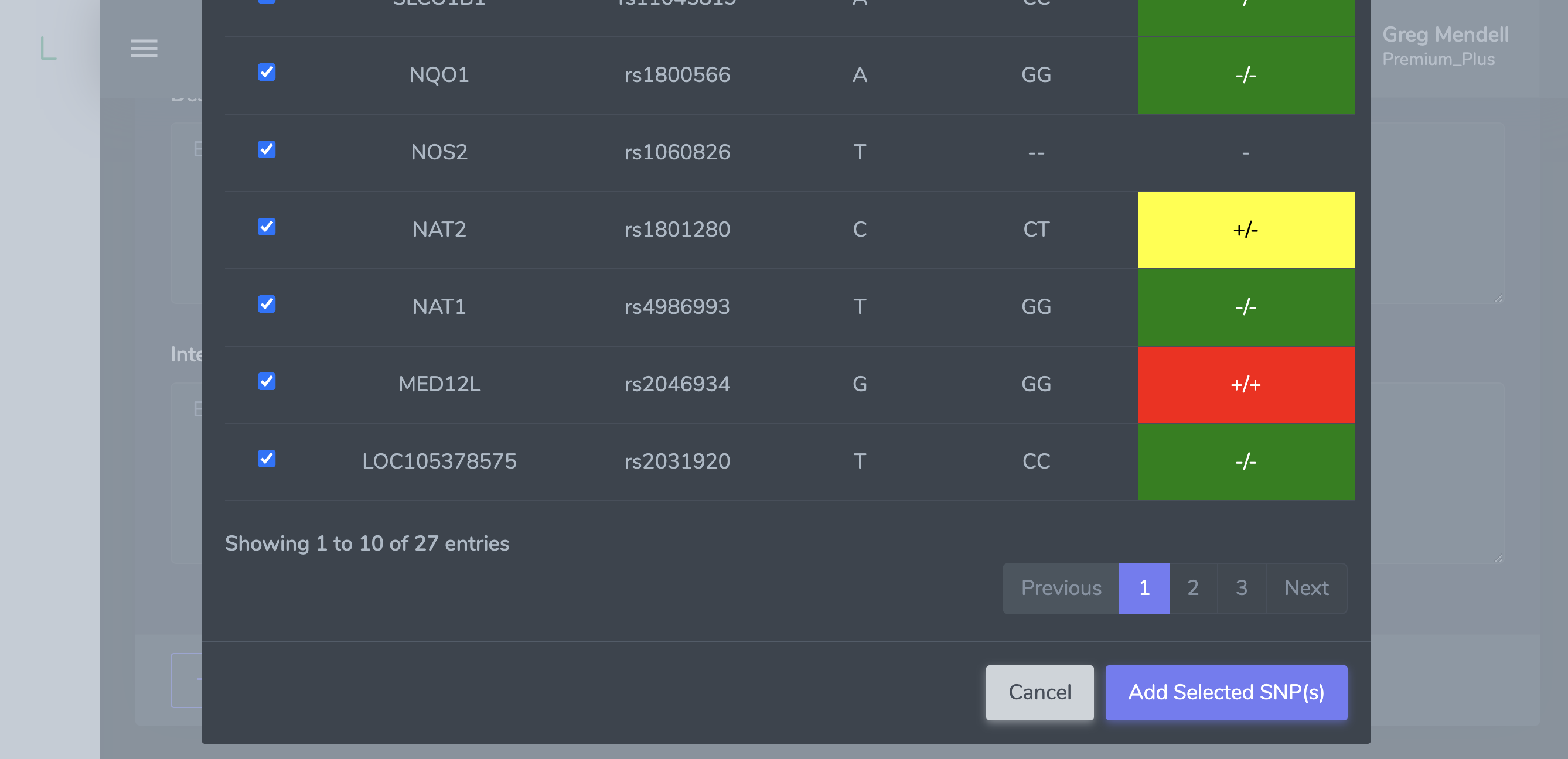
Task: Select current page 1 button
Action: (x=1144, y=588)
